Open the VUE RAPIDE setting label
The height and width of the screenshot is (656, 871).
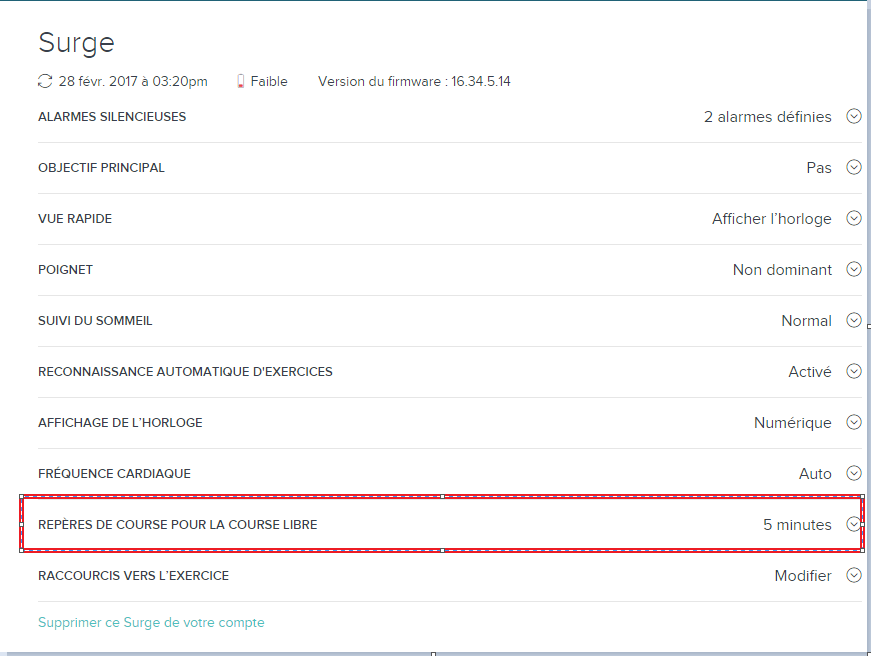74,219
